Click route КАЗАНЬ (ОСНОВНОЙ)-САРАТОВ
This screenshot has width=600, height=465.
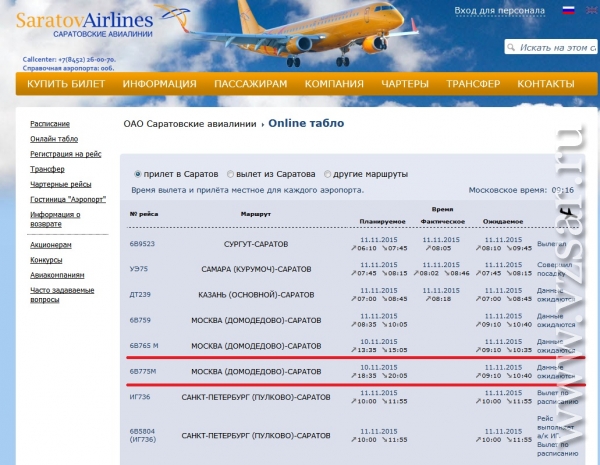[x=256, y=295]
